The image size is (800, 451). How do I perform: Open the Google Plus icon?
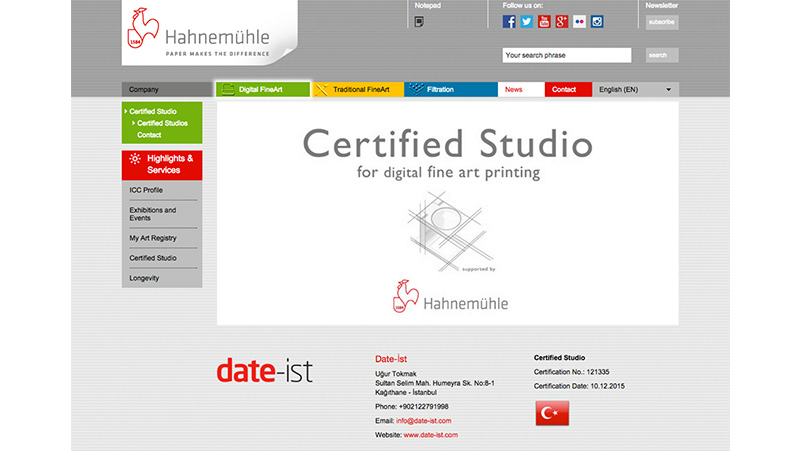click(562, 21)
